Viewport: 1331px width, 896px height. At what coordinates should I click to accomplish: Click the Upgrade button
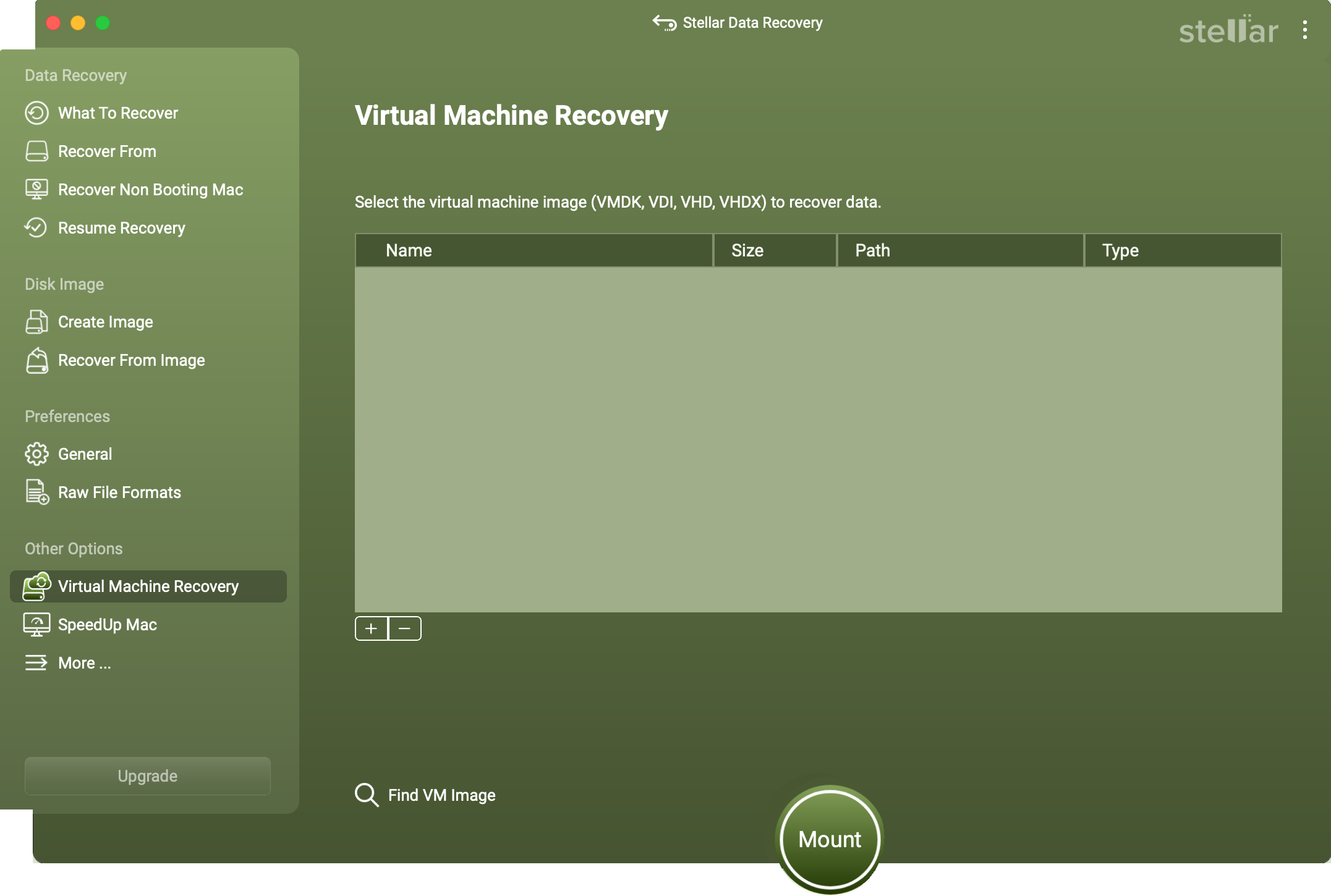[x=148, y=776]
